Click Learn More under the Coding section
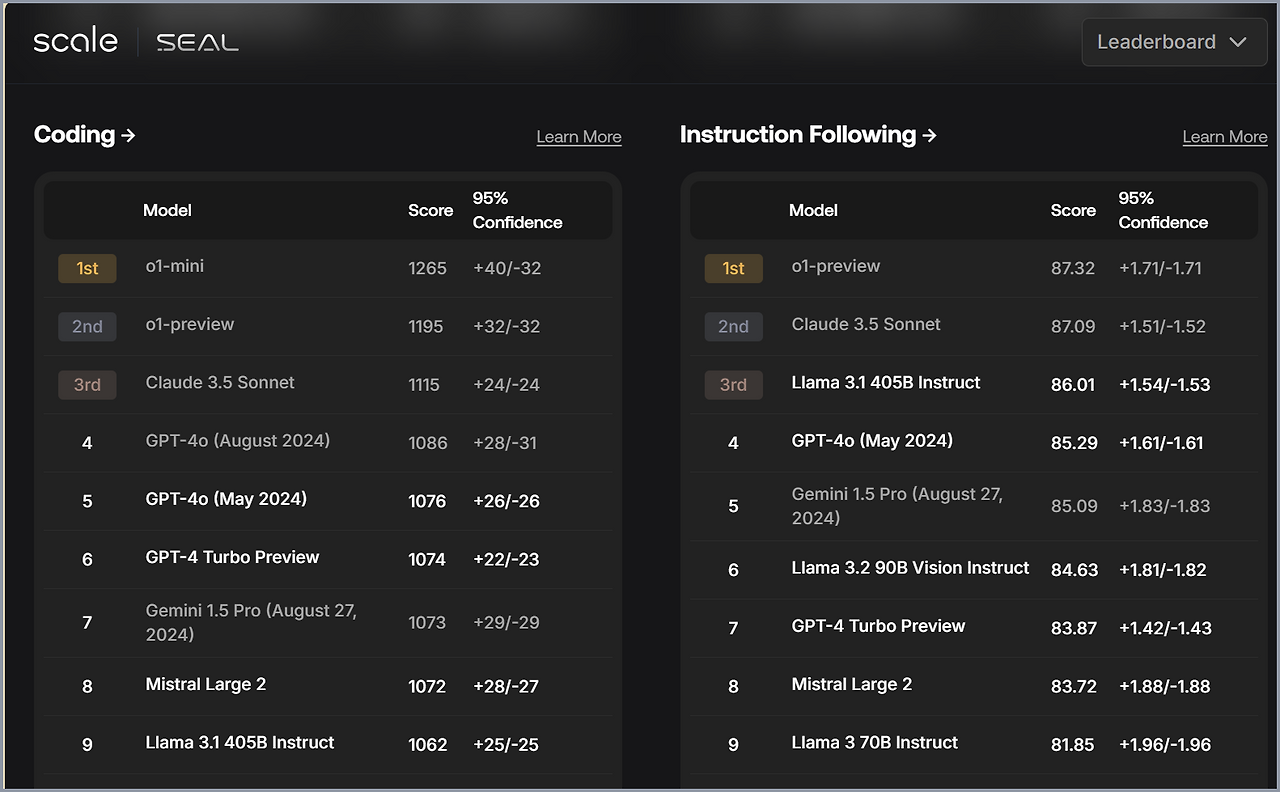Image resolution: width=1280 pixels, height=792 pixels. [x=579, y=137]
